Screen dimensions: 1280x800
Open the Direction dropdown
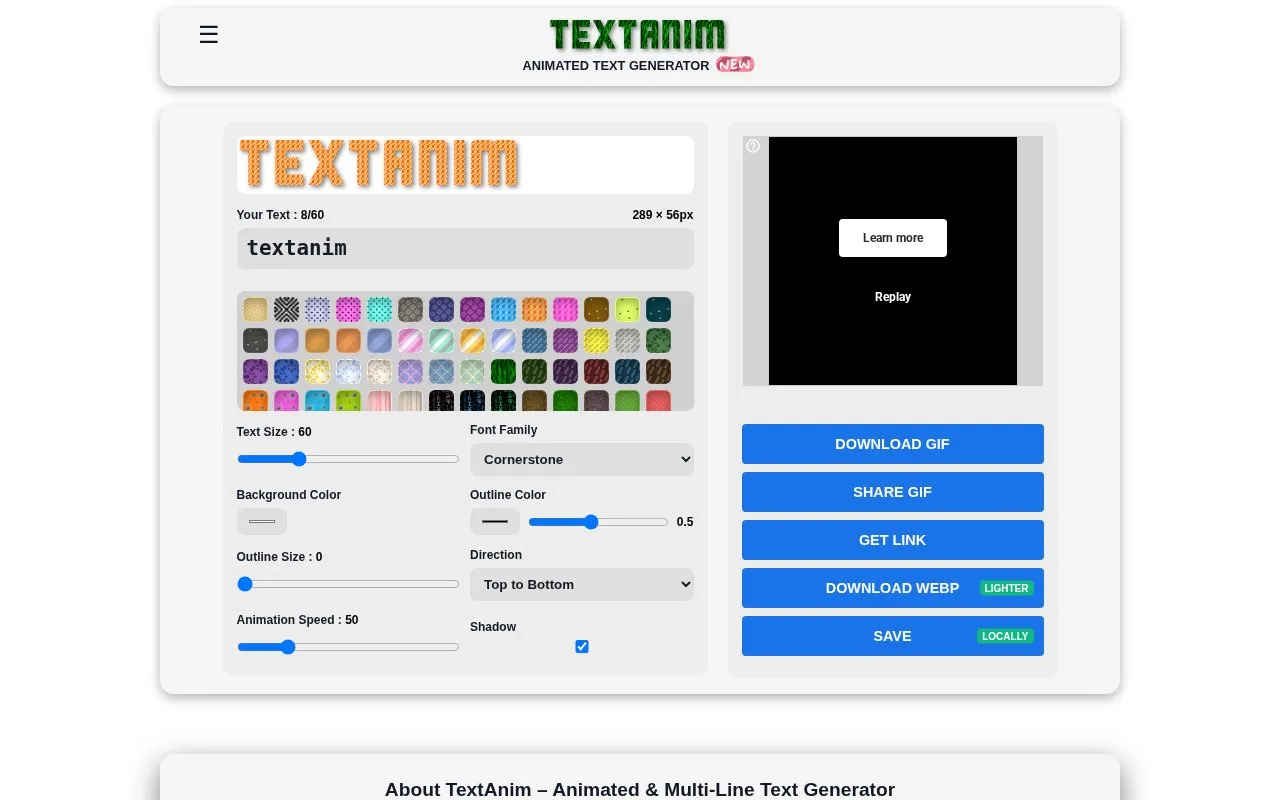[x=582, y=584]
